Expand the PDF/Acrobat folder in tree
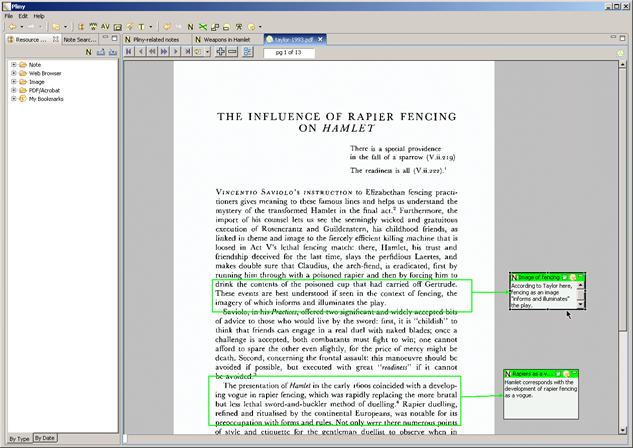This screenshot has width=633, height=448. [14, 90]
